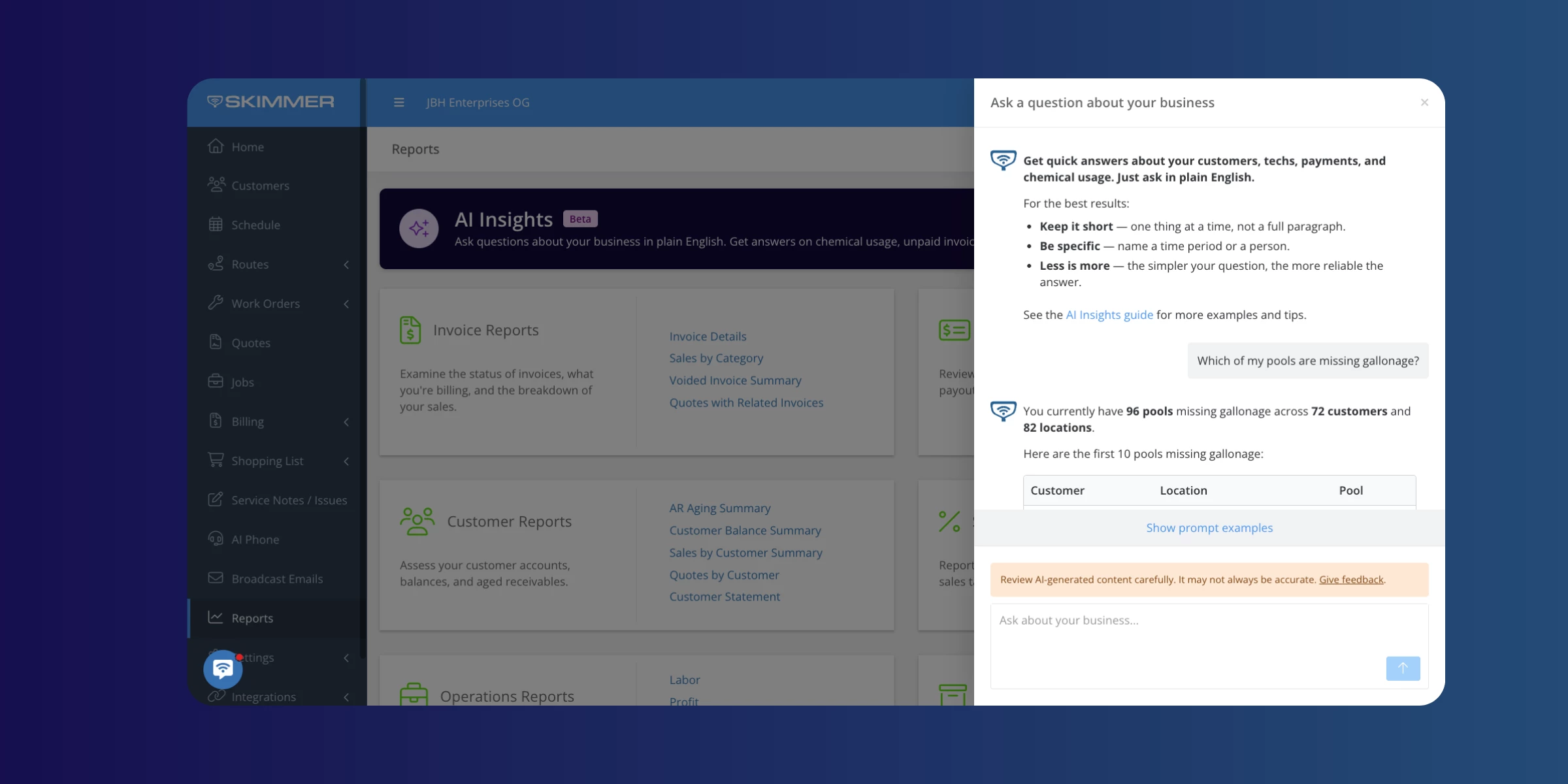1568x784 pixels.
Task: Click Show prompt examples
Action: [1209, 528]
